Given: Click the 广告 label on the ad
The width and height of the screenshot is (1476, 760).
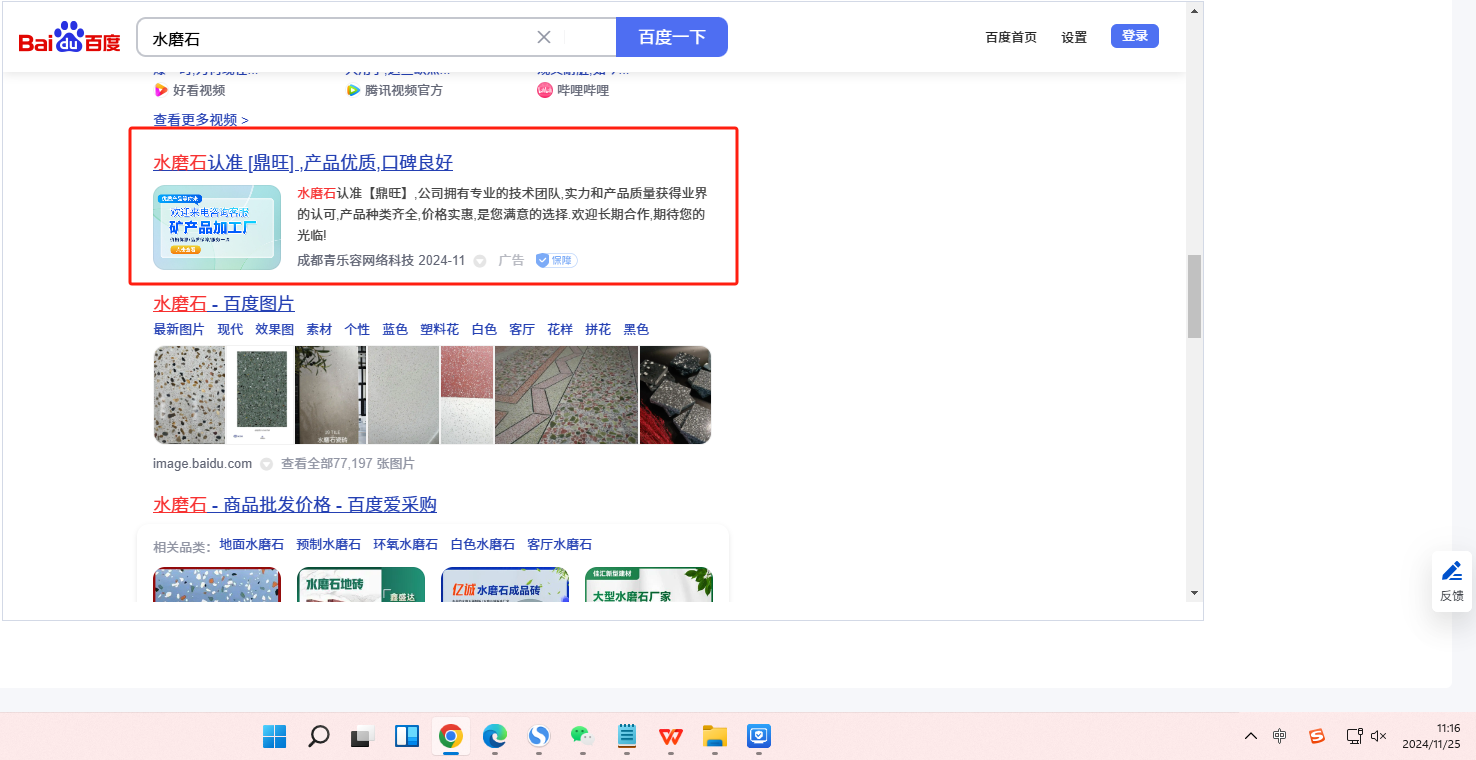Looking at the screenshot, I should click(511, 260).
